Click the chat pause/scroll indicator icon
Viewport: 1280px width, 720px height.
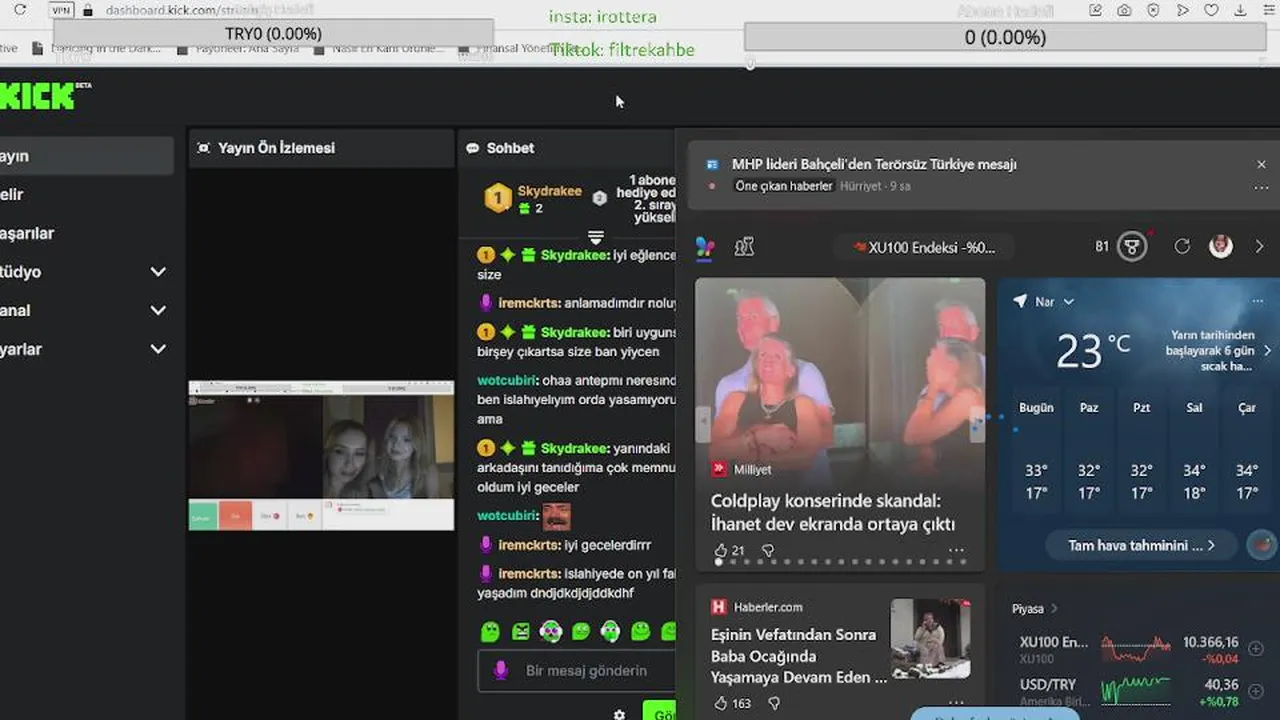595,237
